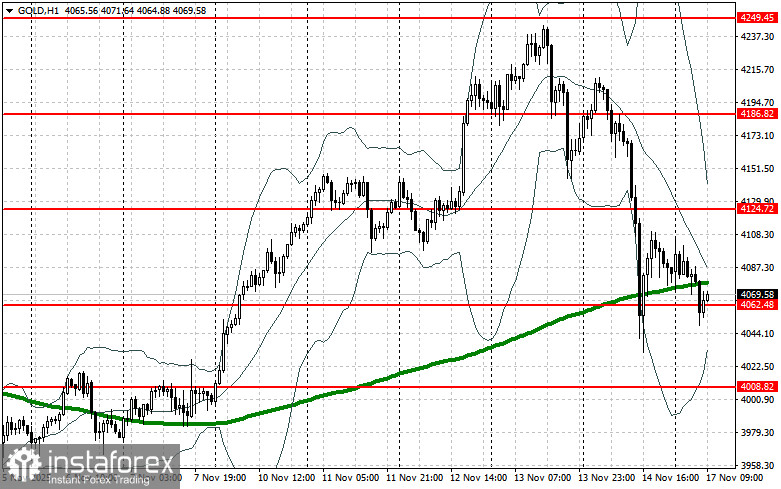The image size is (781, 489).
Task: Select the 4124.72 red price level label
Action: pyautogui.click(x=757, y=209)
